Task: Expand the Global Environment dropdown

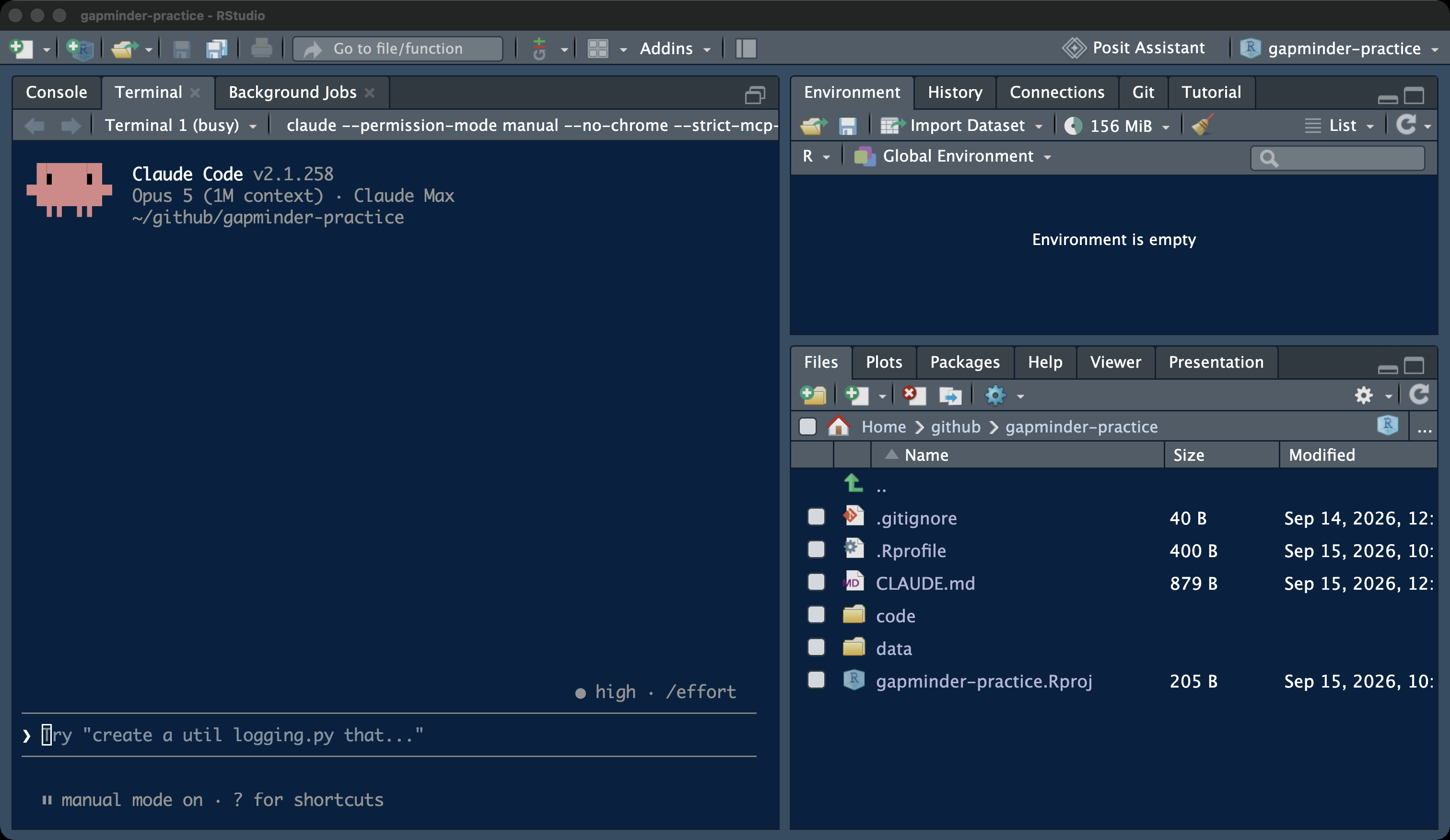Action: pyautogui.click(x=953, y=156)
